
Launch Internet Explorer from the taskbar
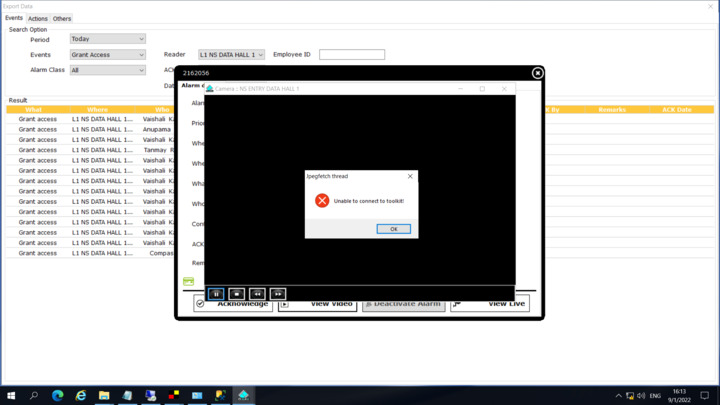tap(81, 396)
